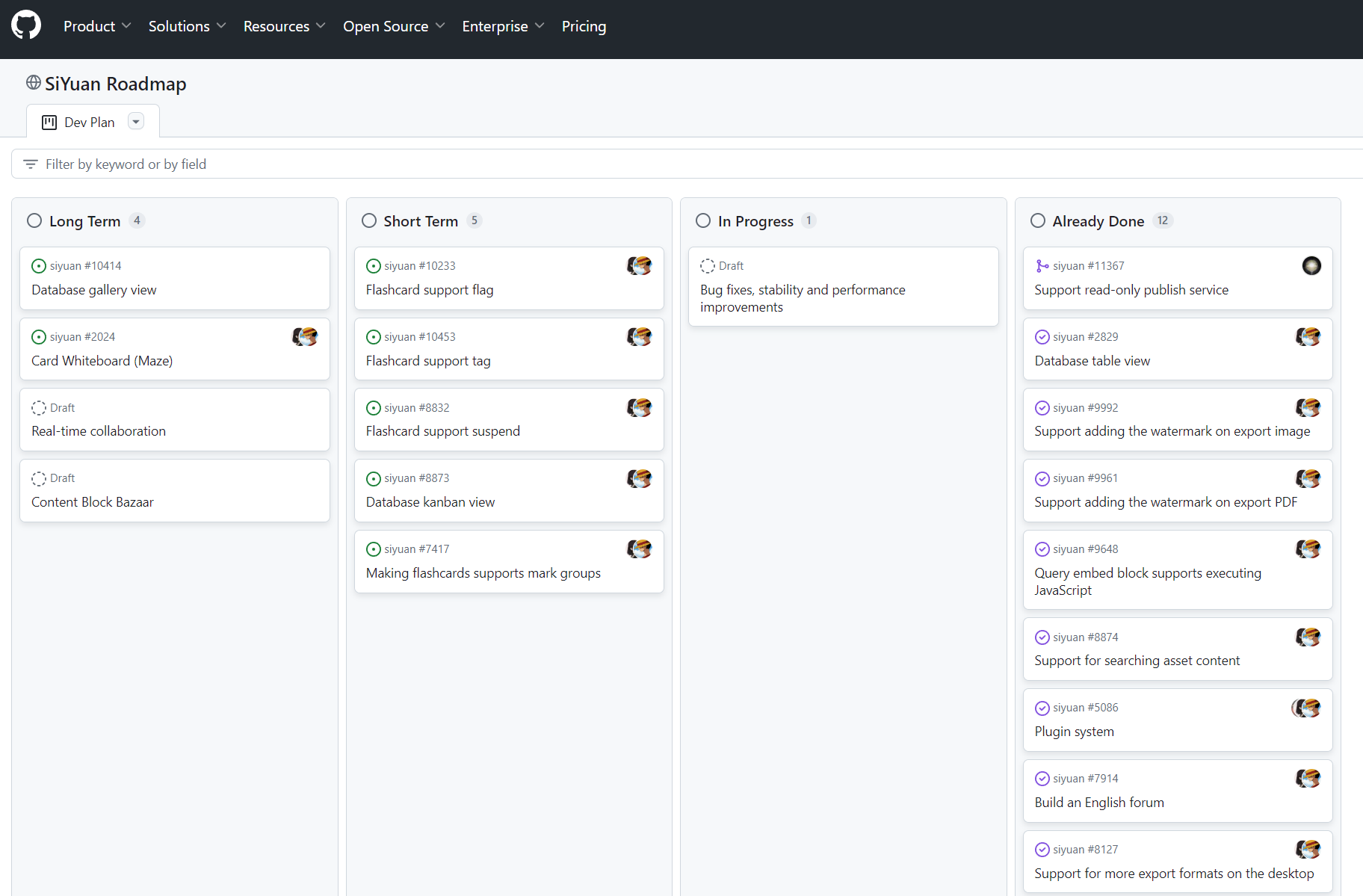This screenshot has height=896, width=1363.
Task: Open the Database table view issue
Action: tap(1092, 361)
